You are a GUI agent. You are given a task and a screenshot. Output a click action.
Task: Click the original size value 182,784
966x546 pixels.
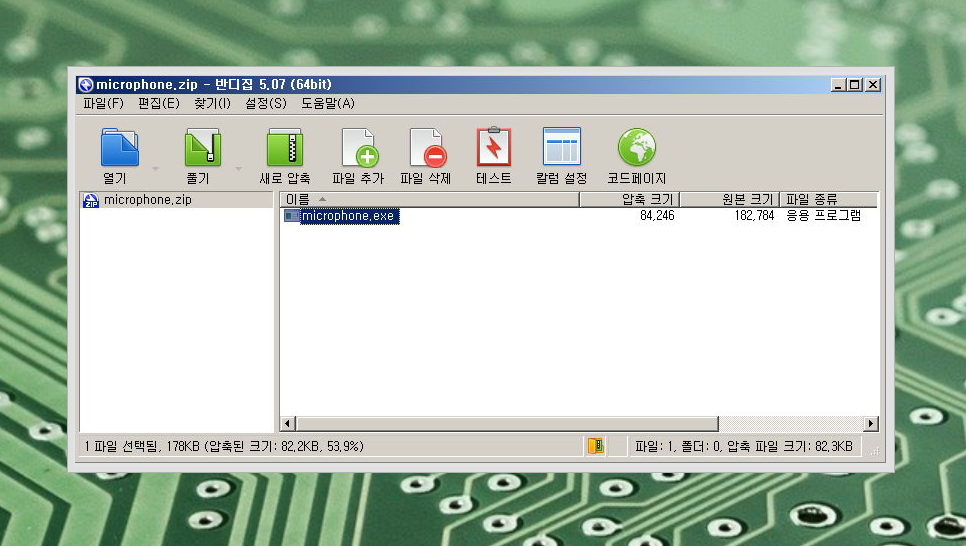[754, 216]
